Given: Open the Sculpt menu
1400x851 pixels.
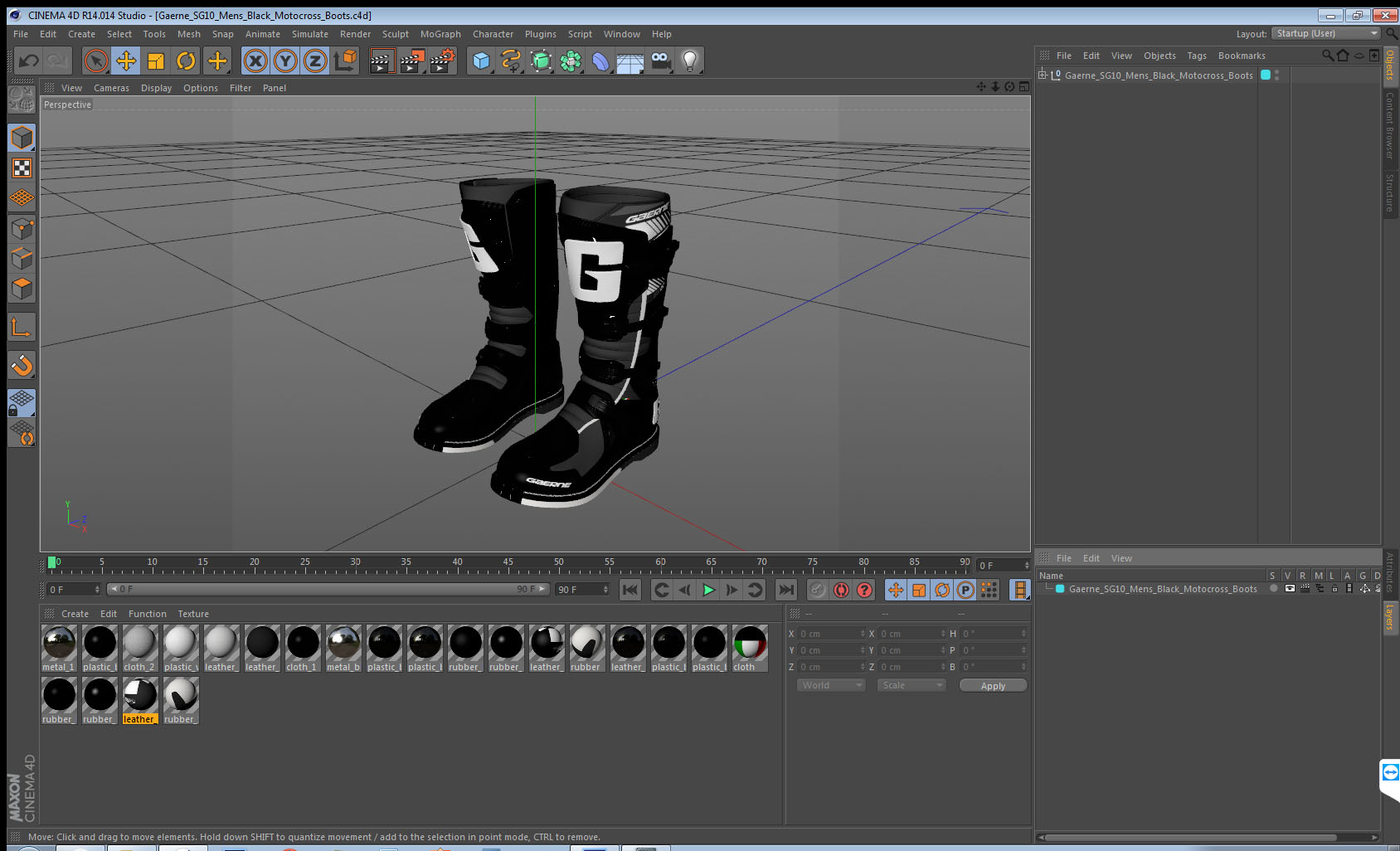Looking at the screenshot, I should [x=396, y=34].
